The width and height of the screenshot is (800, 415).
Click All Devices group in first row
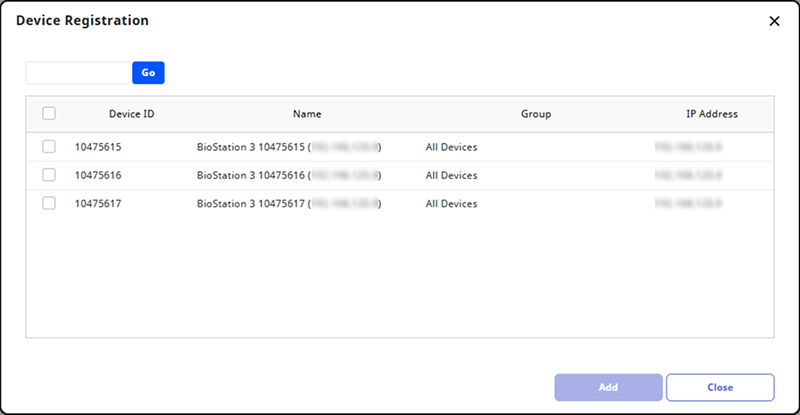[x=451, y=147]
